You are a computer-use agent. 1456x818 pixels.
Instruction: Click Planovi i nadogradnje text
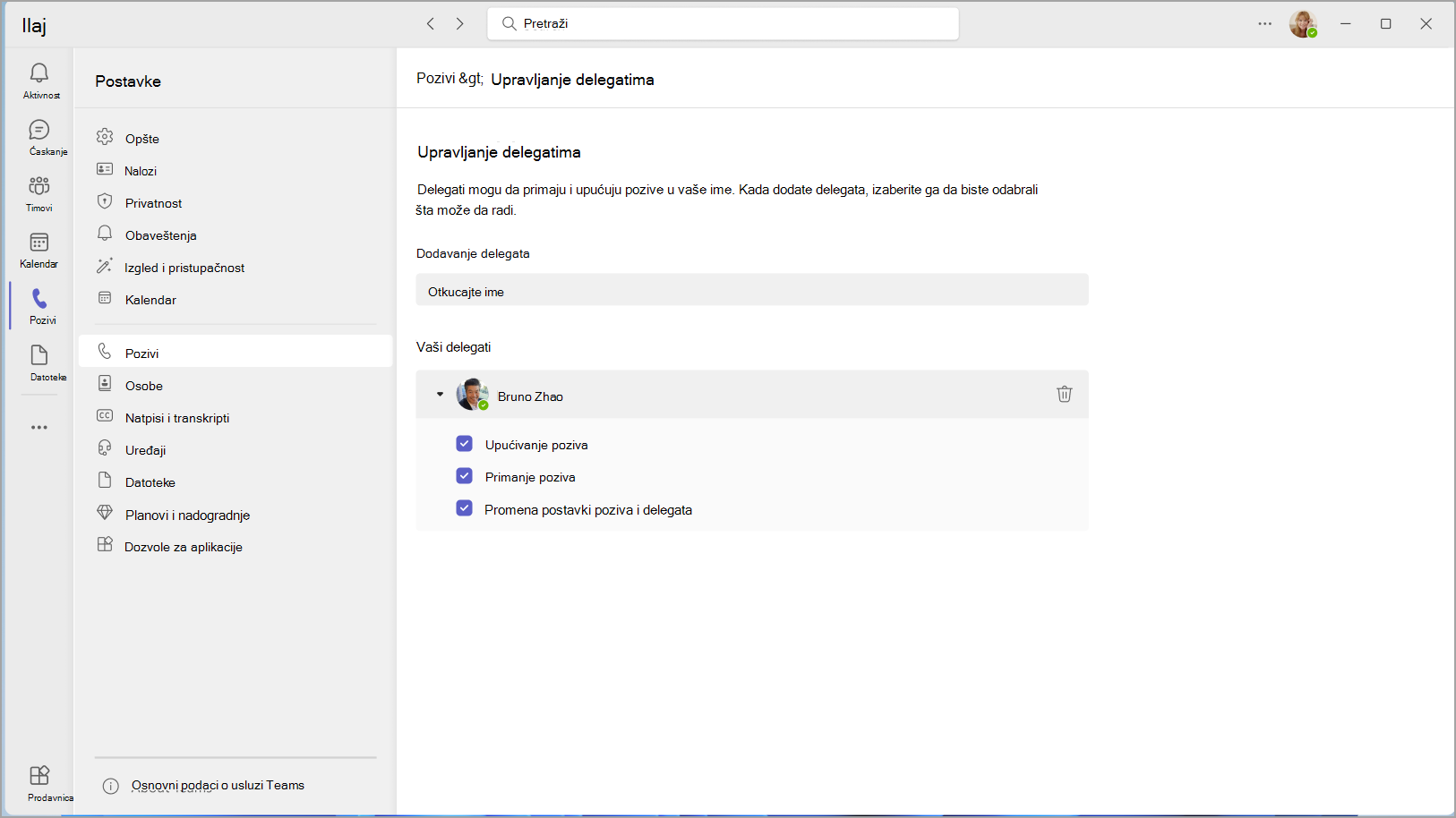187,516
